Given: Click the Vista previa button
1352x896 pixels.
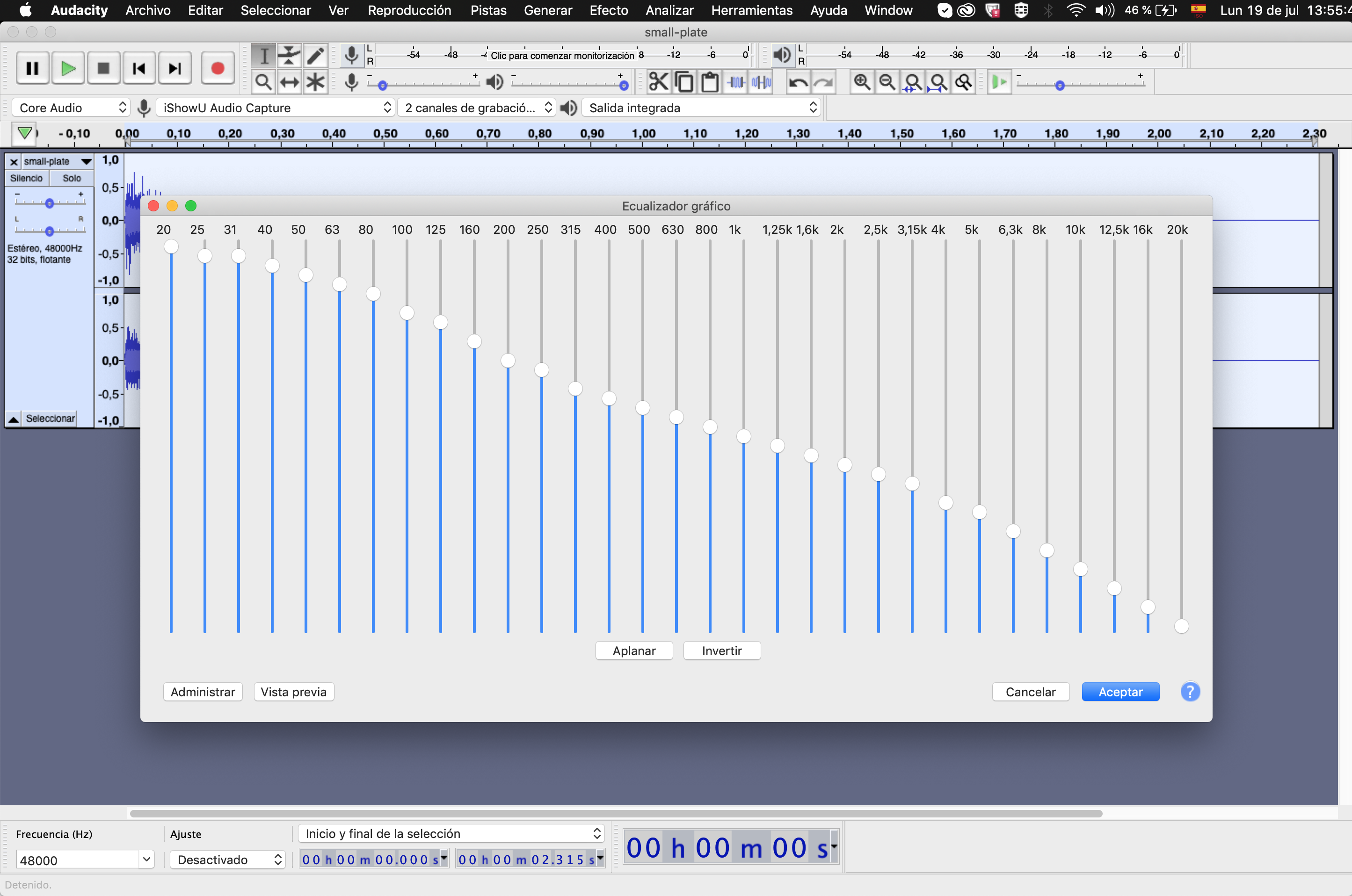Looking at the screenshot, I should (294, 692).
